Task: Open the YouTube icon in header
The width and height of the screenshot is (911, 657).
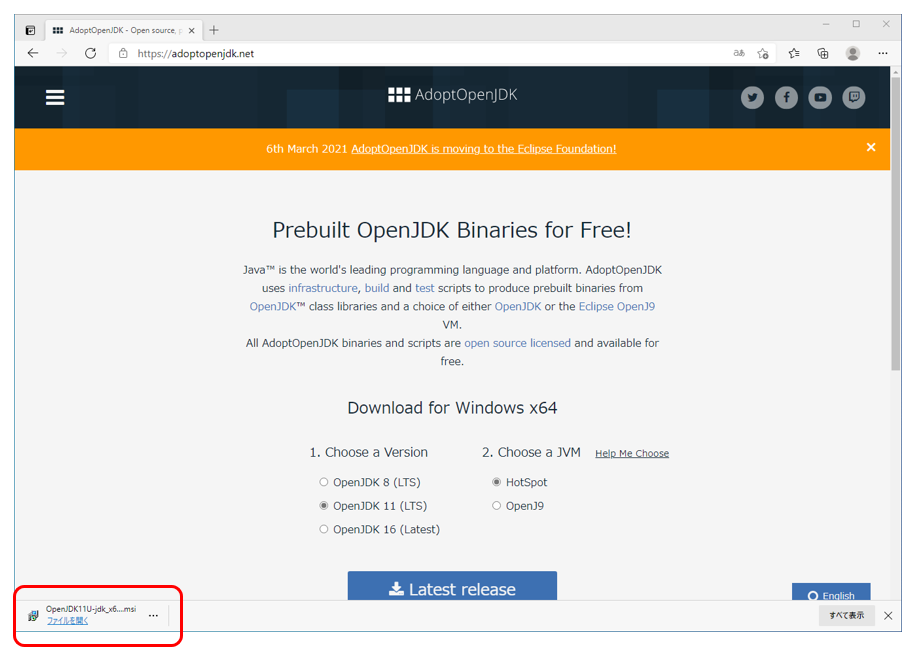Action: tap(820, 98)
